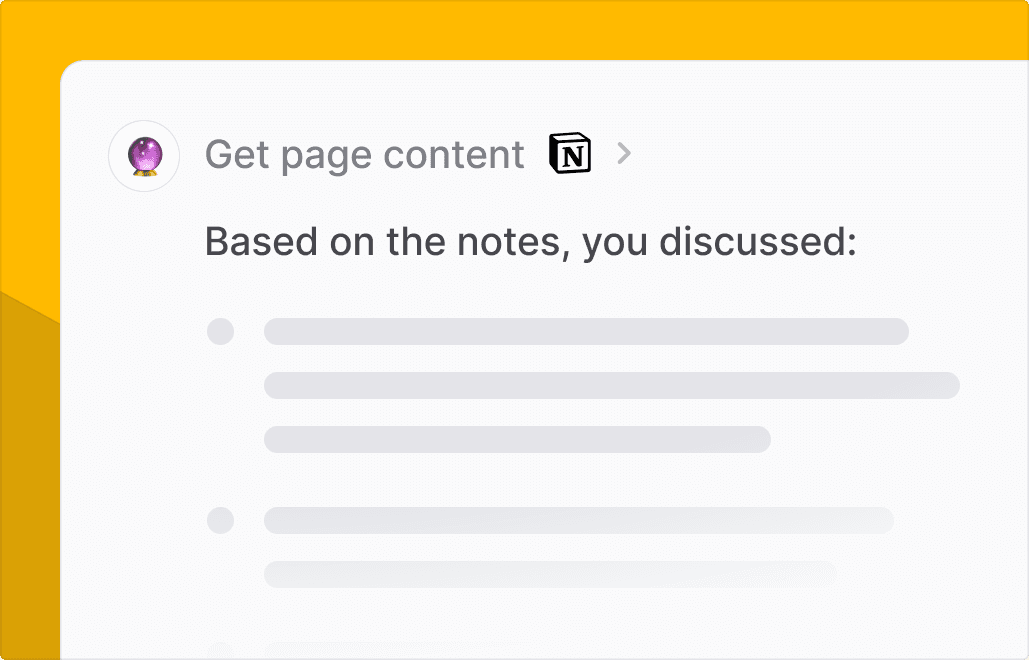1029x660 pixels.
Task: Select the shortest placeholder line in first bullet
Action: coord(516,439)
